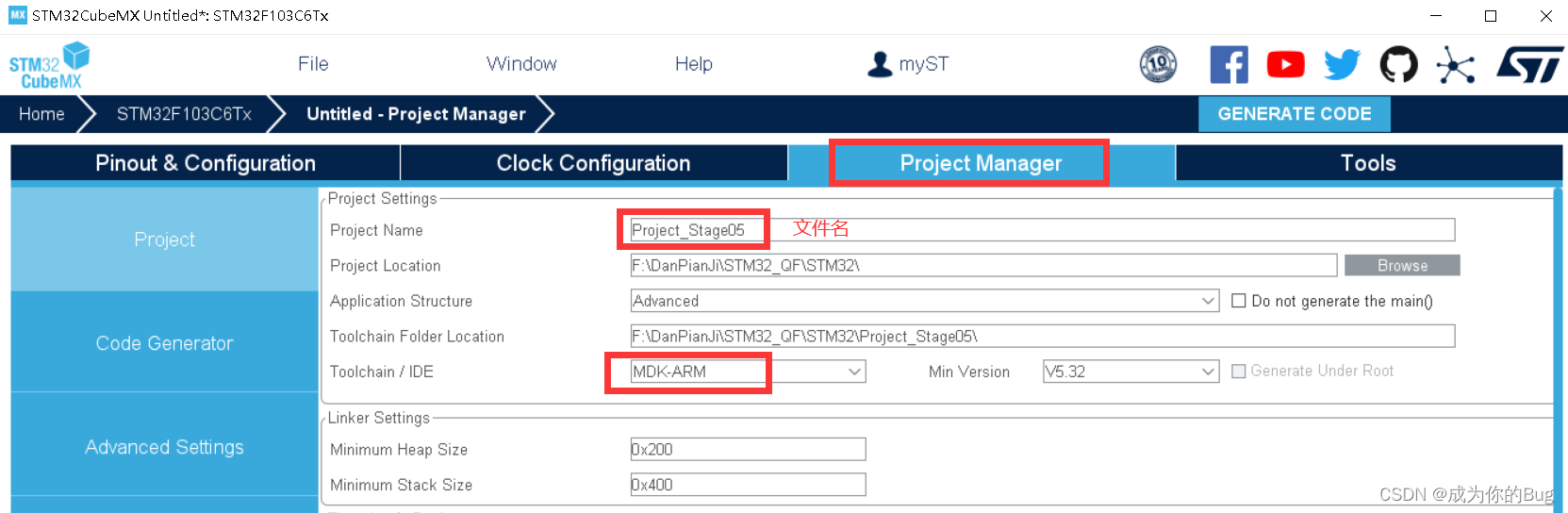This screenshot has width=1568, height=513.
Task: Click the myST label
Action: tap(924, 64)
